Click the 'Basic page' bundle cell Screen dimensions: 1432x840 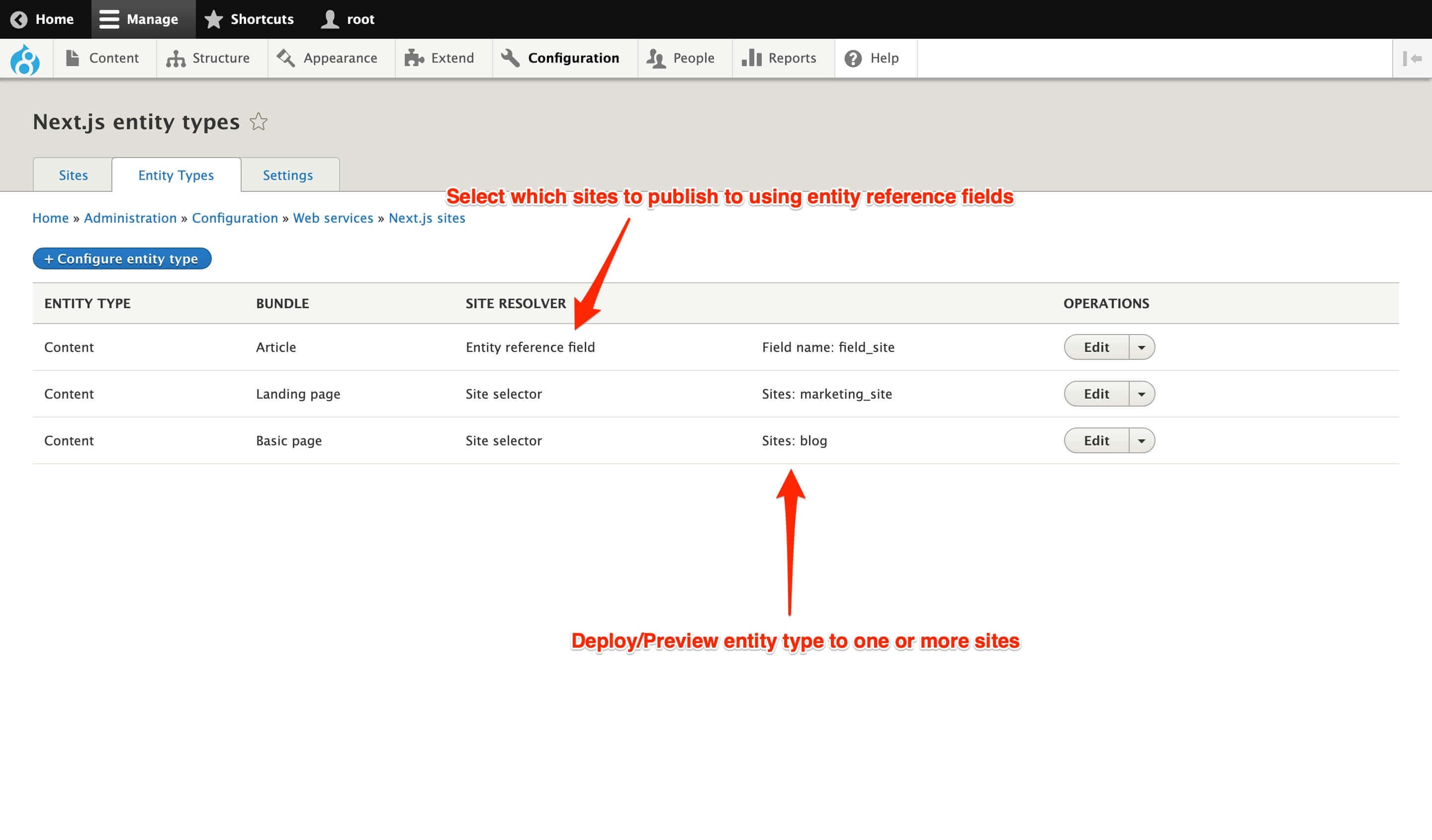(x=289, y=440)
